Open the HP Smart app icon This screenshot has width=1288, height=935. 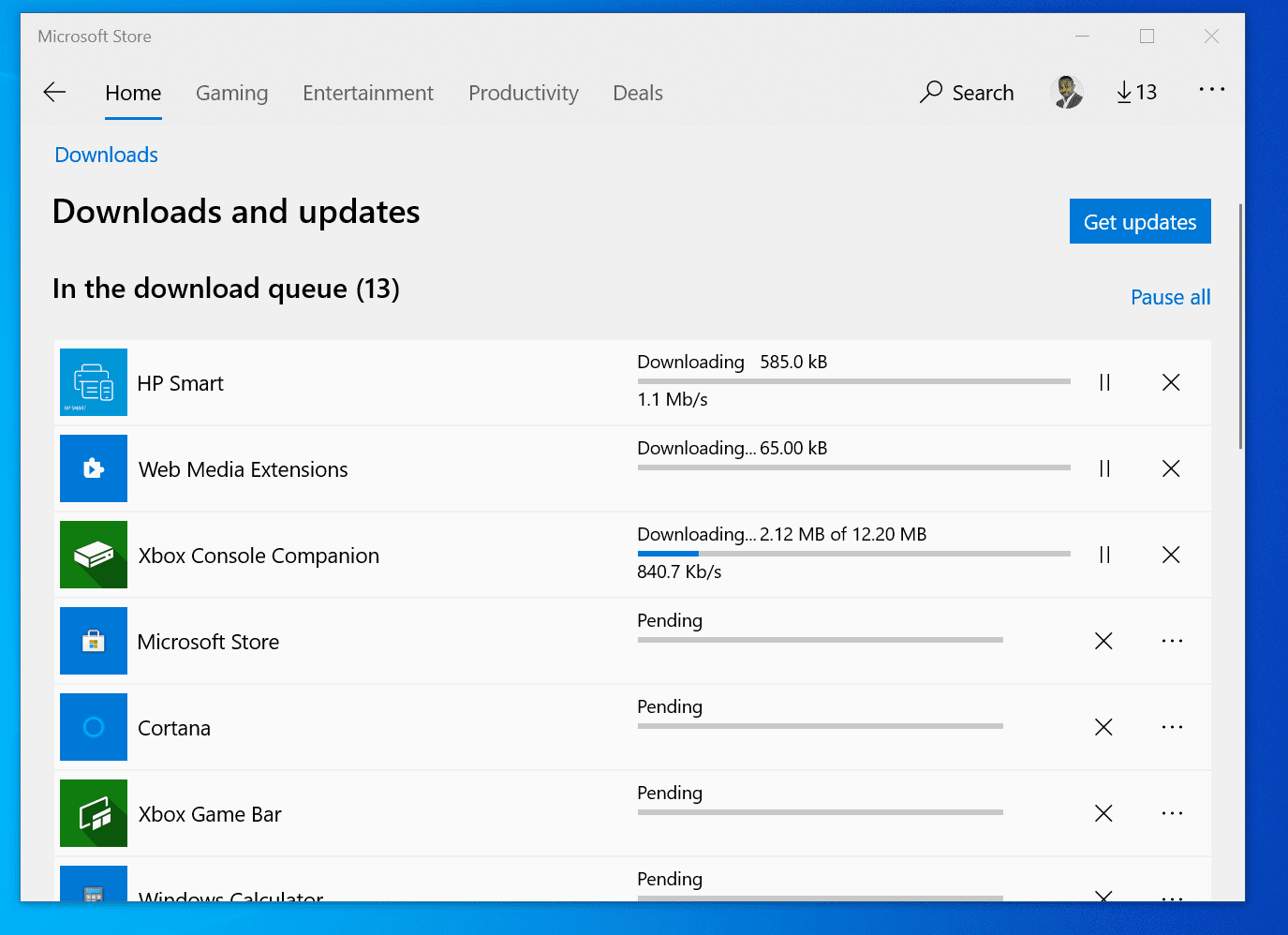click(93, 382)
